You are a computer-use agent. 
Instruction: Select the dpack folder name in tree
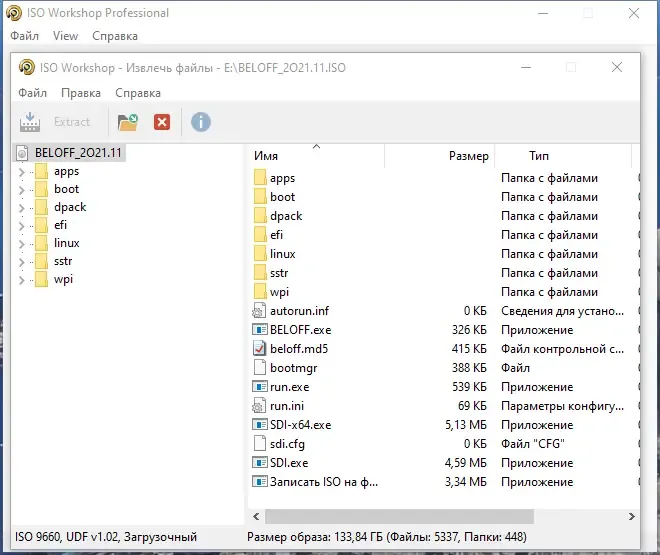pyautogui.click(x=70, y=207)
